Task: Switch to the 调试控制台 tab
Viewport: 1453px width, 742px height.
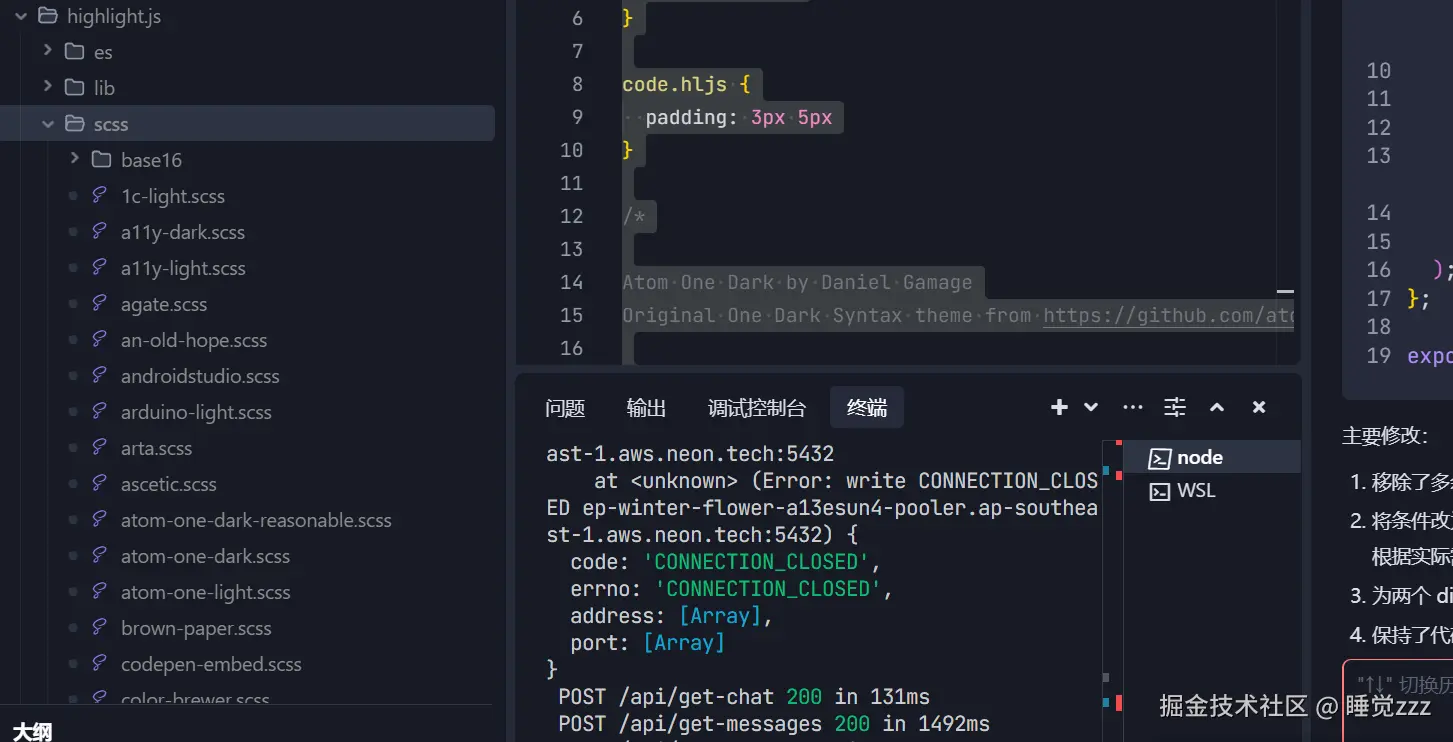Action: tap(756, 408)
